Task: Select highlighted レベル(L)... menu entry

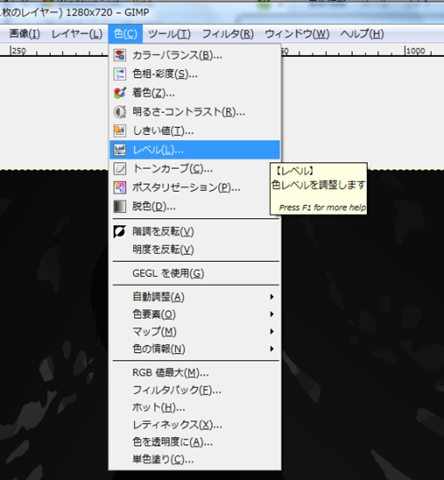Action: [x=195, y=150]
